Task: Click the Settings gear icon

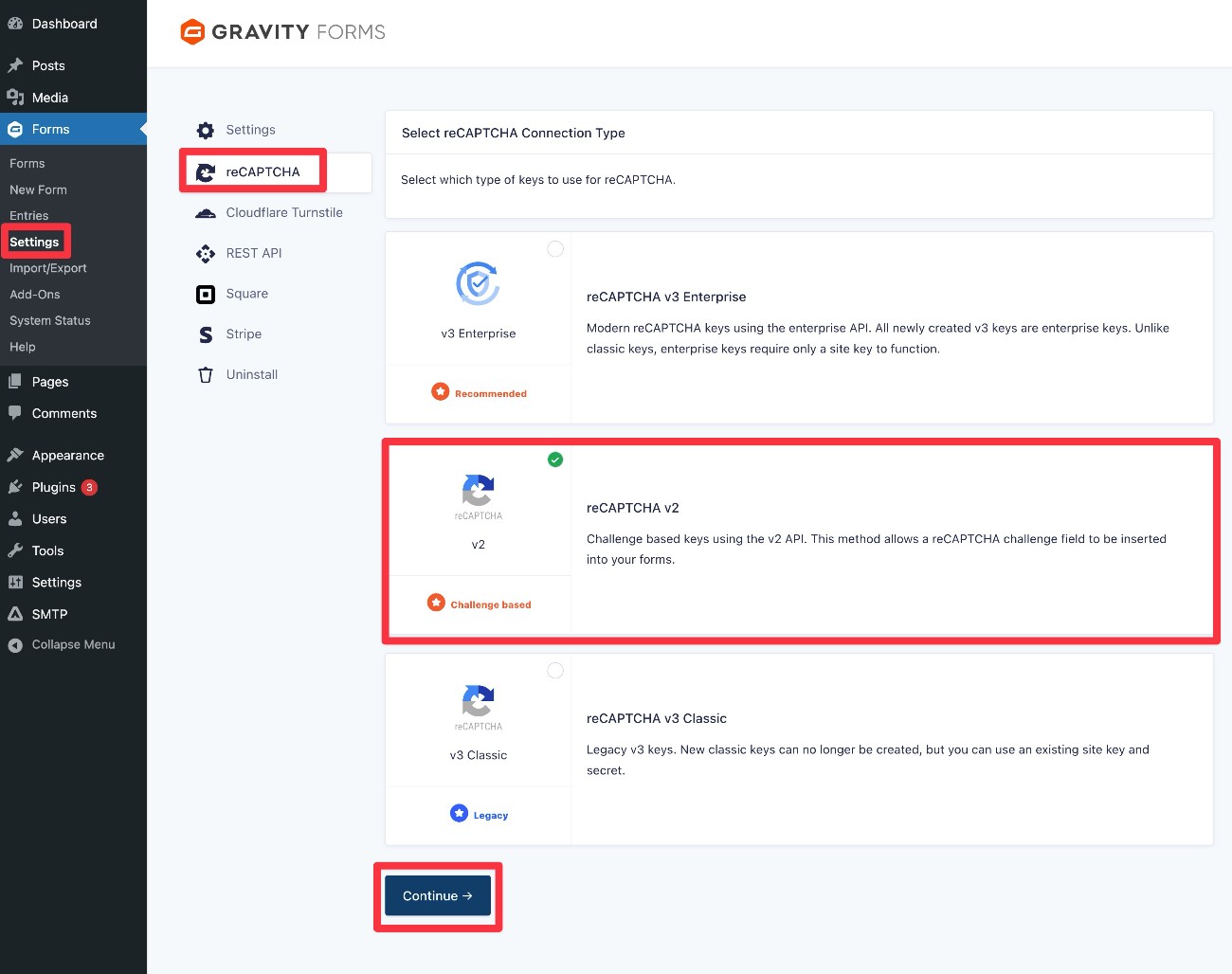Action: [205, 131]
